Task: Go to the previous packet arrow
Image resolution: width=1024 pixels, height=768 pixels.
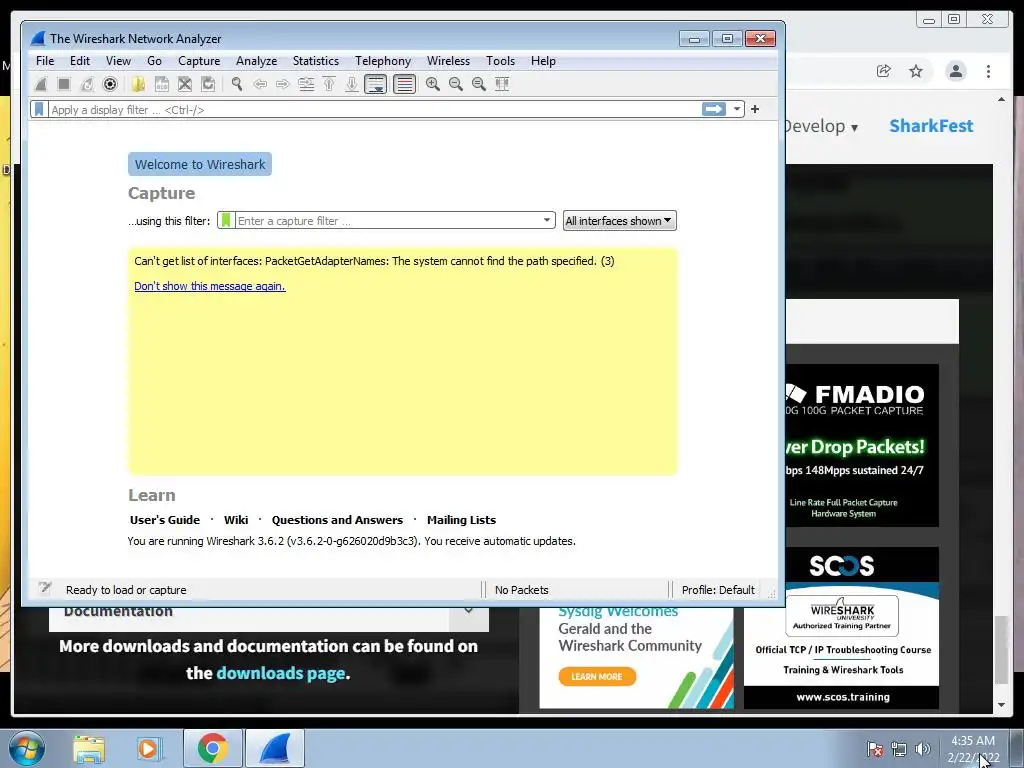Action: tap(260, 84)
